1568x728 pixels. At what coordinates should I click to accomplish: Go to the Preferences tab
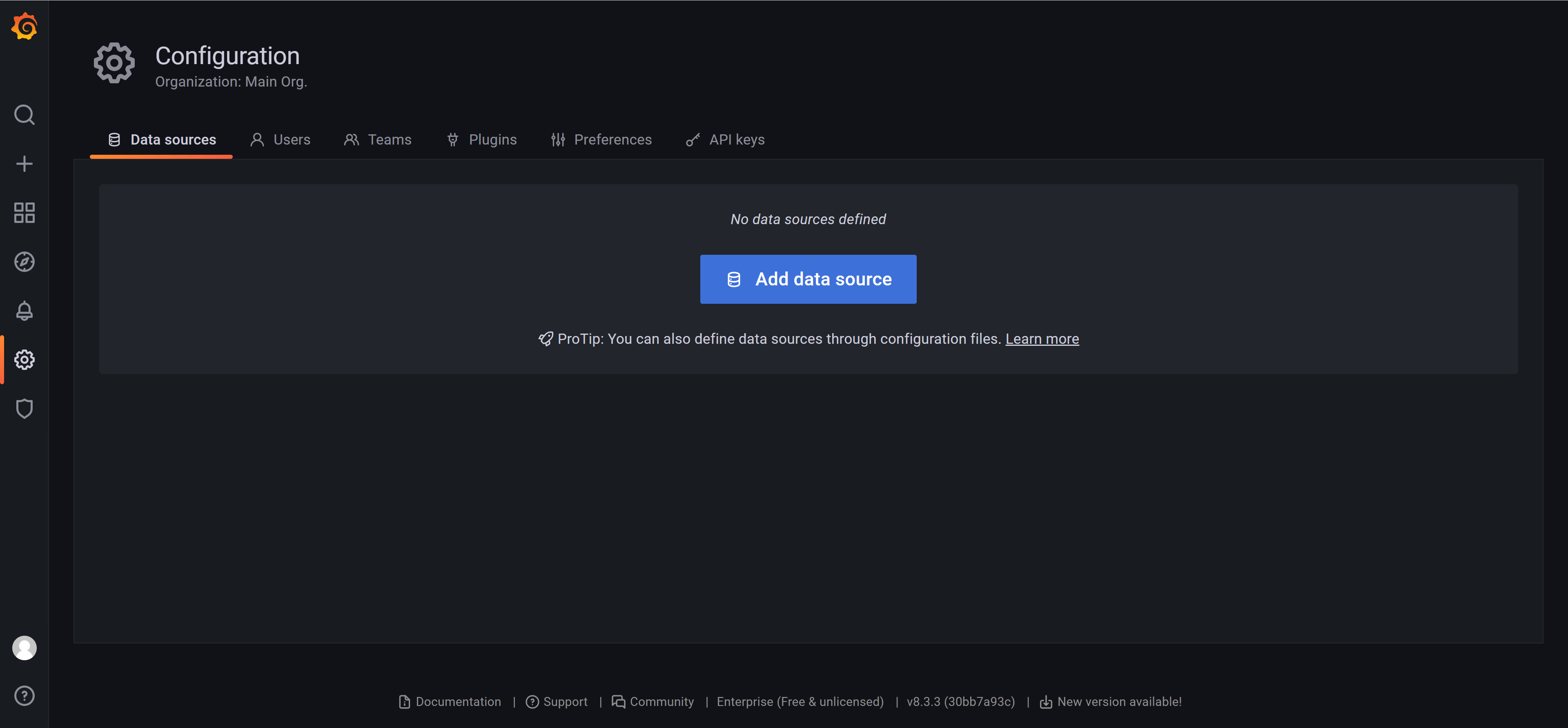click(x=601, y=140)
